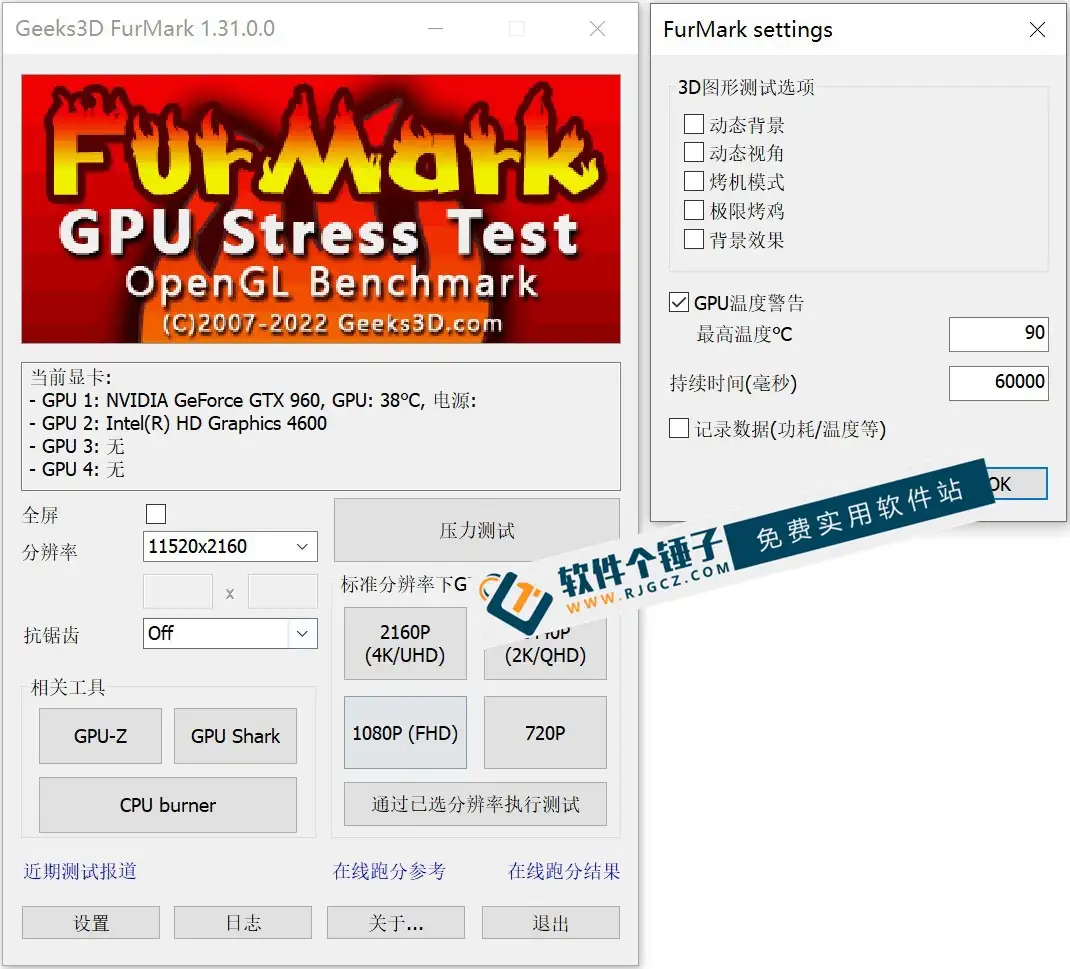
Task: Click 通过已选分辨率执行测试 button
Action: click(476, 804)
